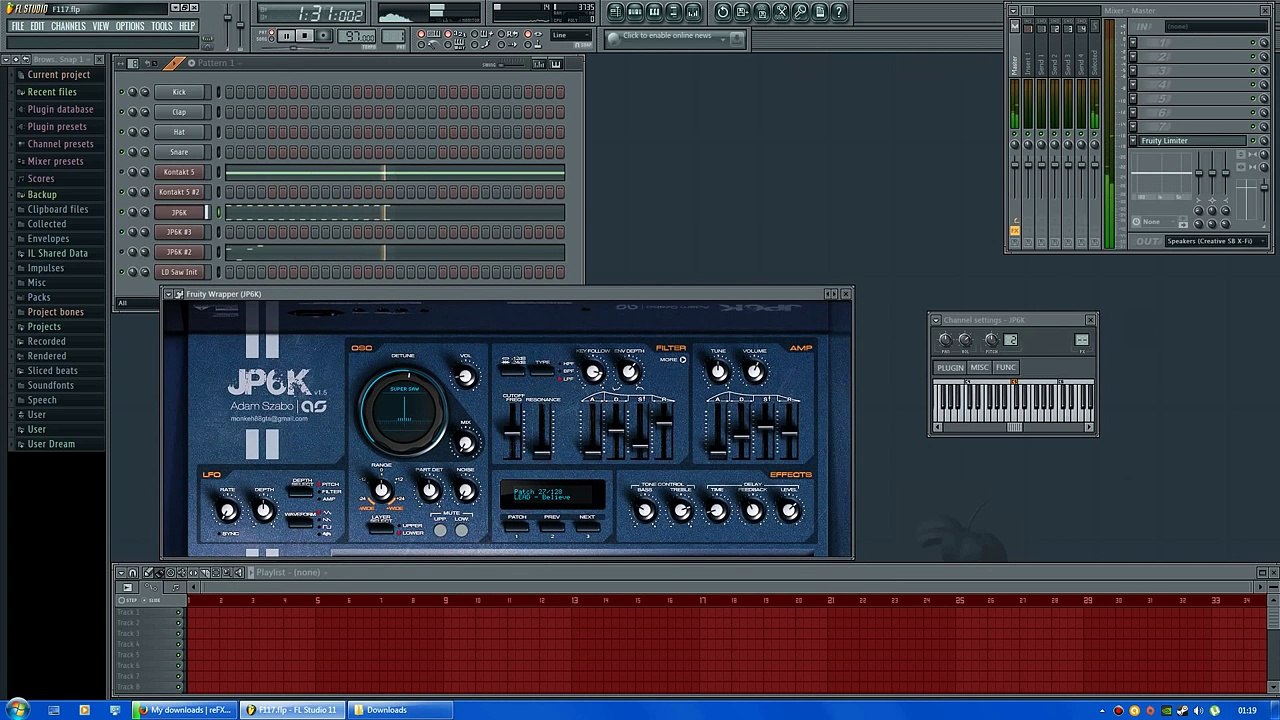
Task: Open the playlist options menu arrow
Action: point(121,573)
